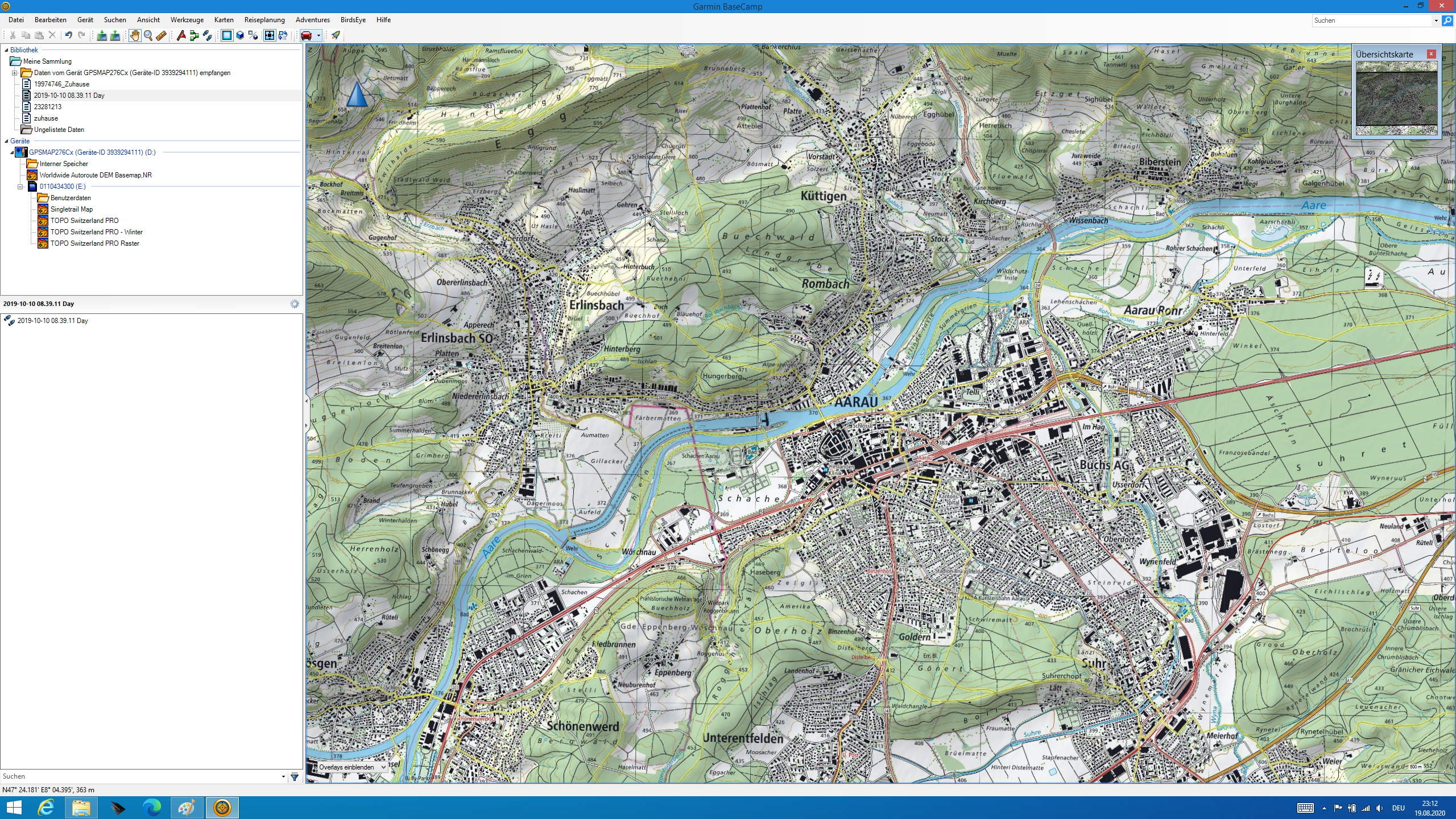The height and width of the screenshot is (819, 1456).
Task: Click the Übersichtskarte overview thumbnail
Action: (x=1397, y=98)
